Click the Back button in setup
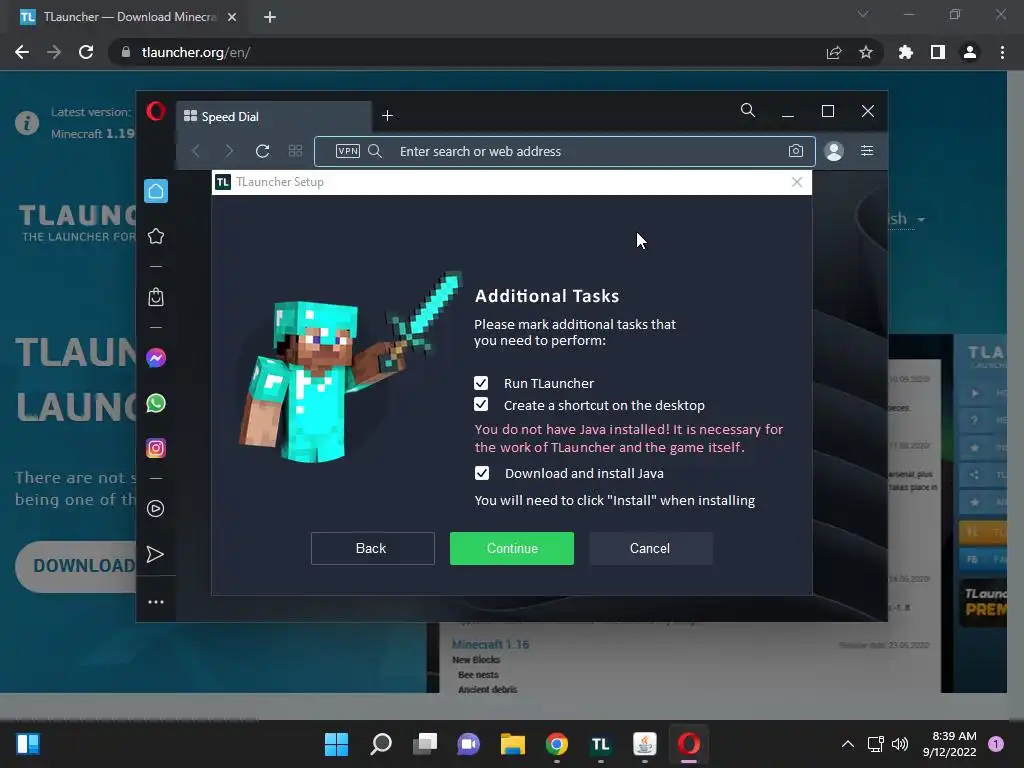This screenshot has width=1024, height=768. [372, 548]
